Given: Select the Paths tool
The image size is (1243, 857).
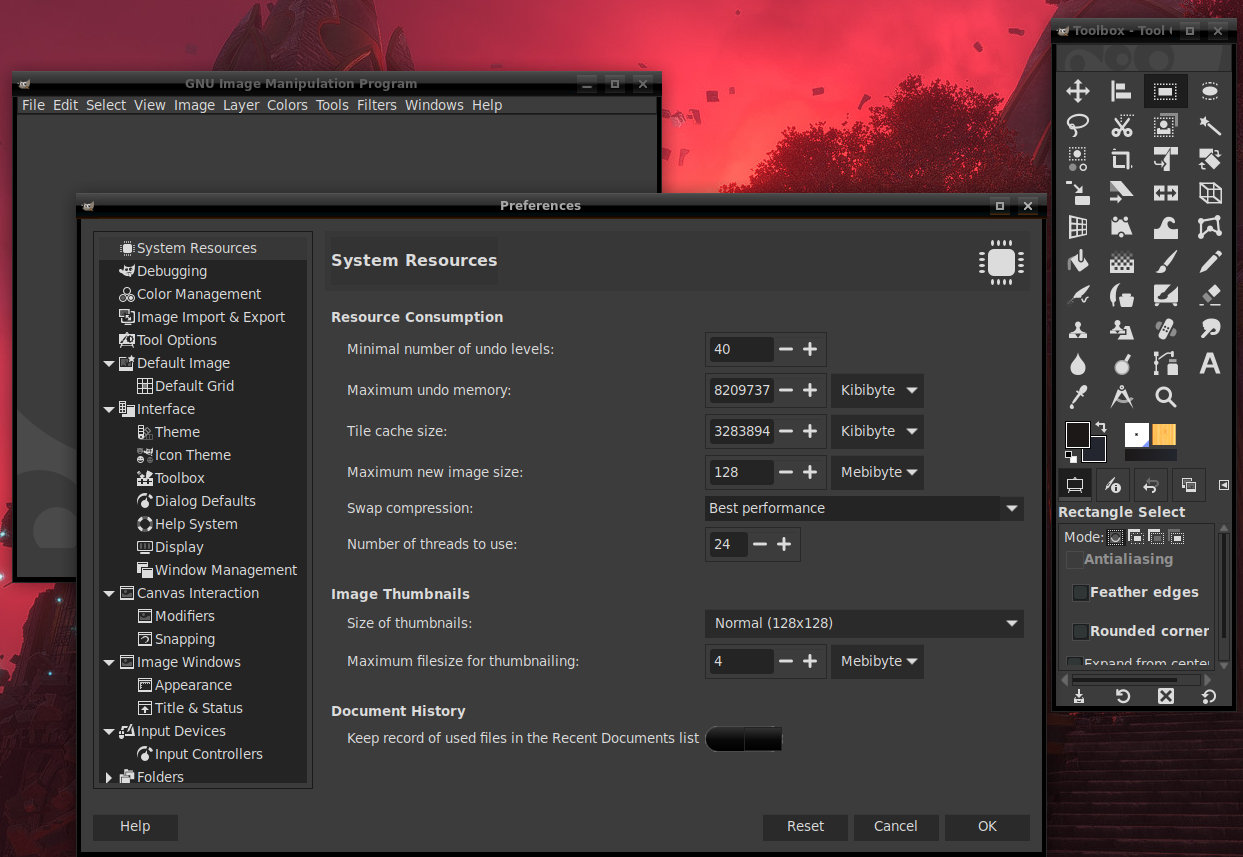Looking at the screenshot, I should pyautogui.click(x=1166, y=364).
